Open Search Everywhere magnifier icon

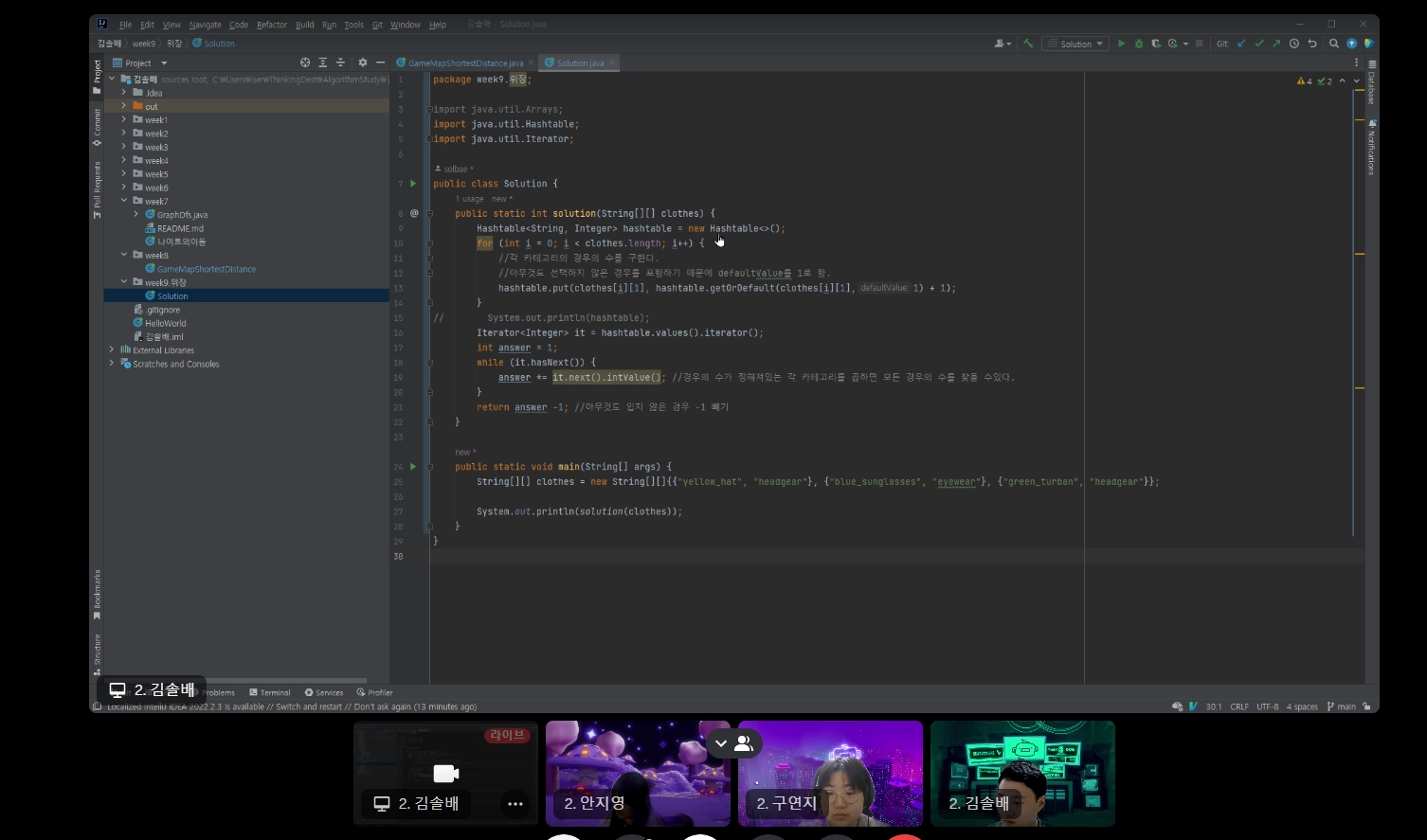[x=1334, y=44]
